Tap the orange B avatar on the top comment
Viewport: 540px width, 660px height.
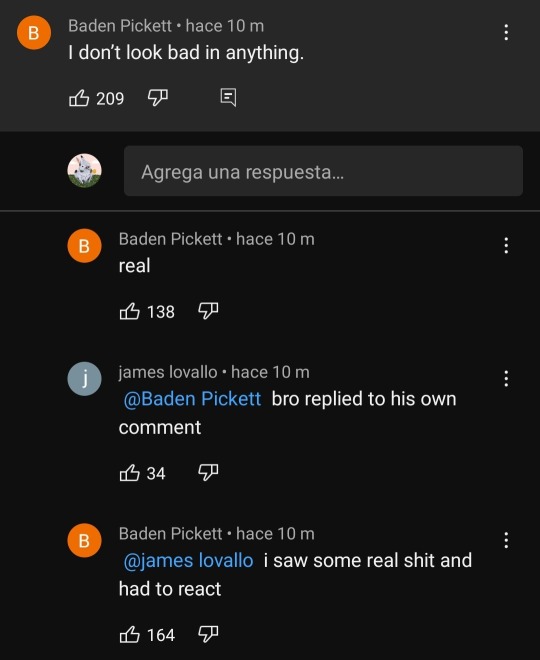pos(34,32)
